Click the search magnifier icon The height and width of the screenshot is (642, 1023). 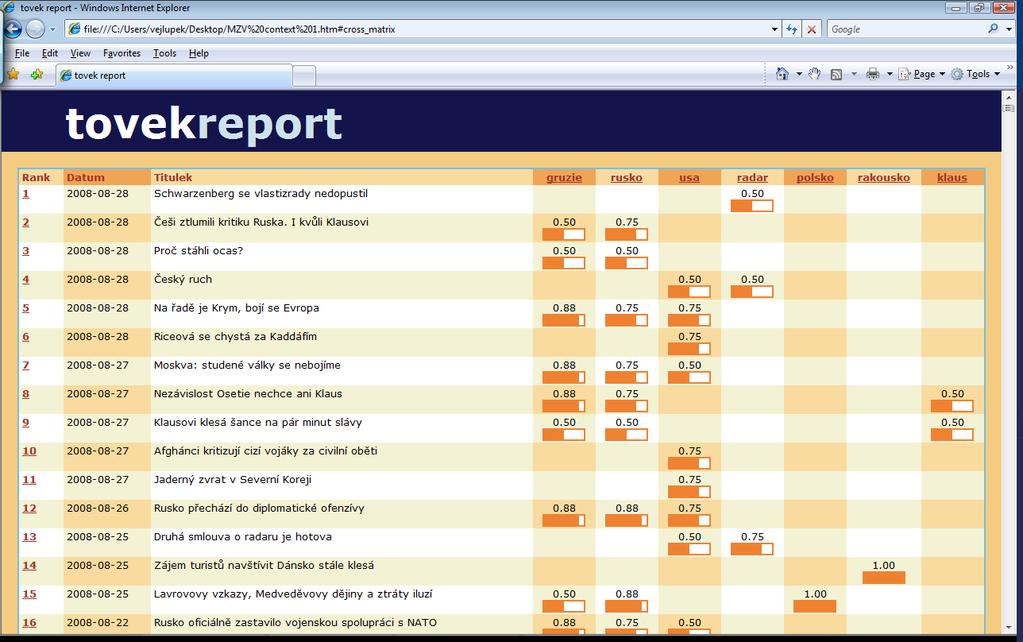pos(993,29)
